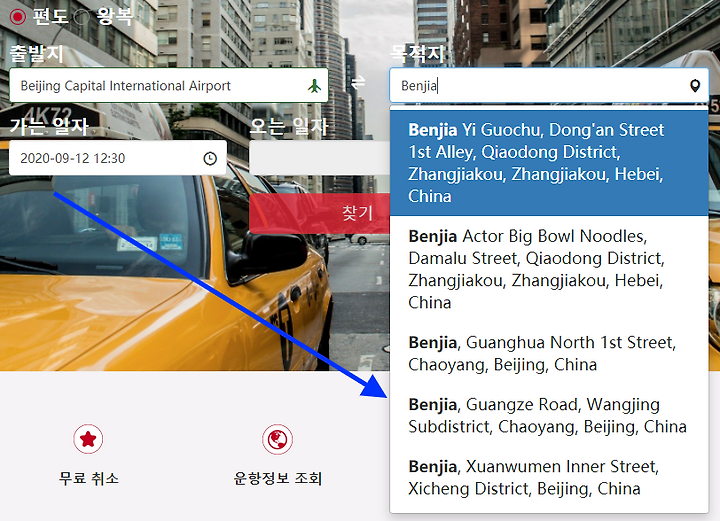Click the red star 무료 취소 icon

coord(88,439)
